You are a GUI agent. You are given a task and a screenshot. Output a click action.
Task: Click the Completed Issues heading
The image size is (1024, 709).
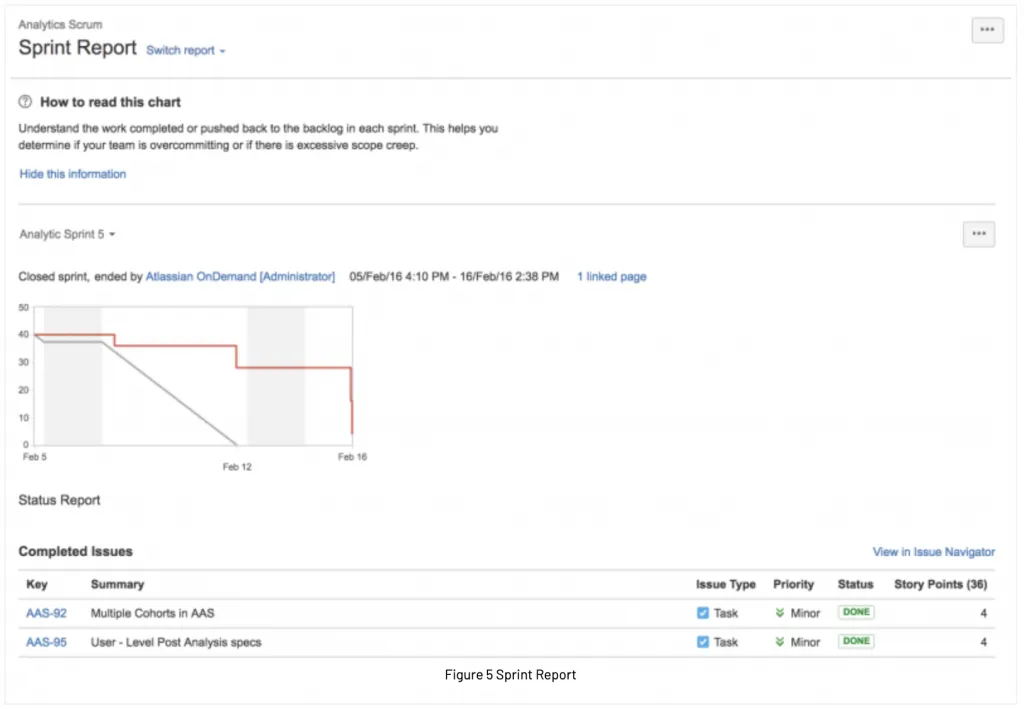click(x=75, y=552)
